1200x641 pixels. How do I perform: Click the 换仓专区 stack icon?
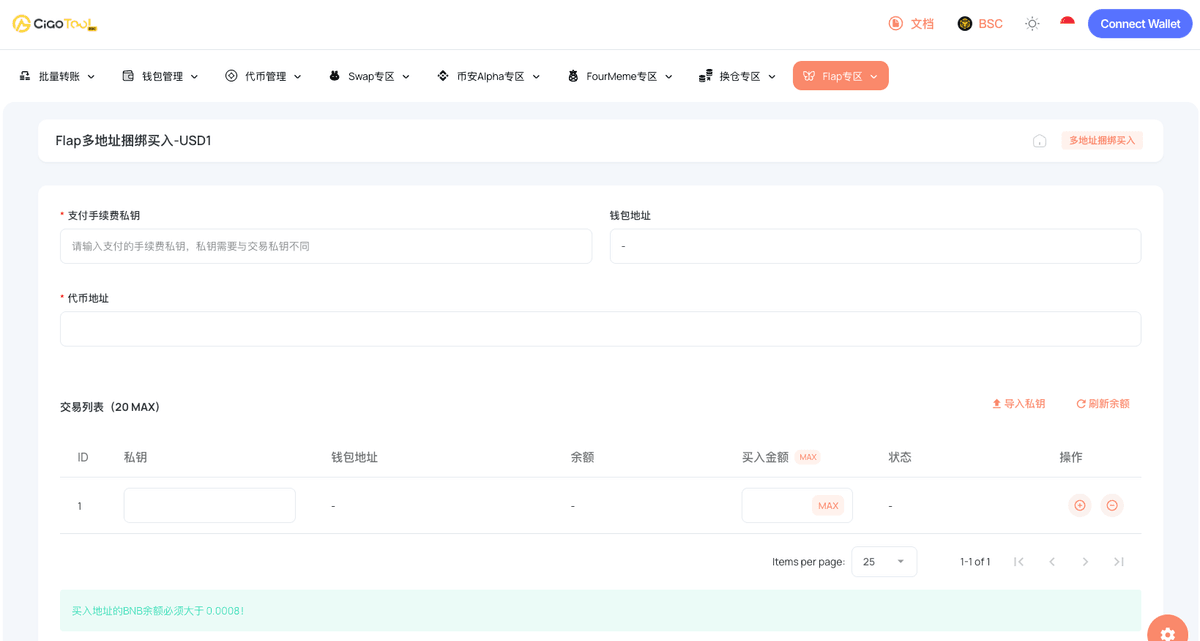click(705, 76)
